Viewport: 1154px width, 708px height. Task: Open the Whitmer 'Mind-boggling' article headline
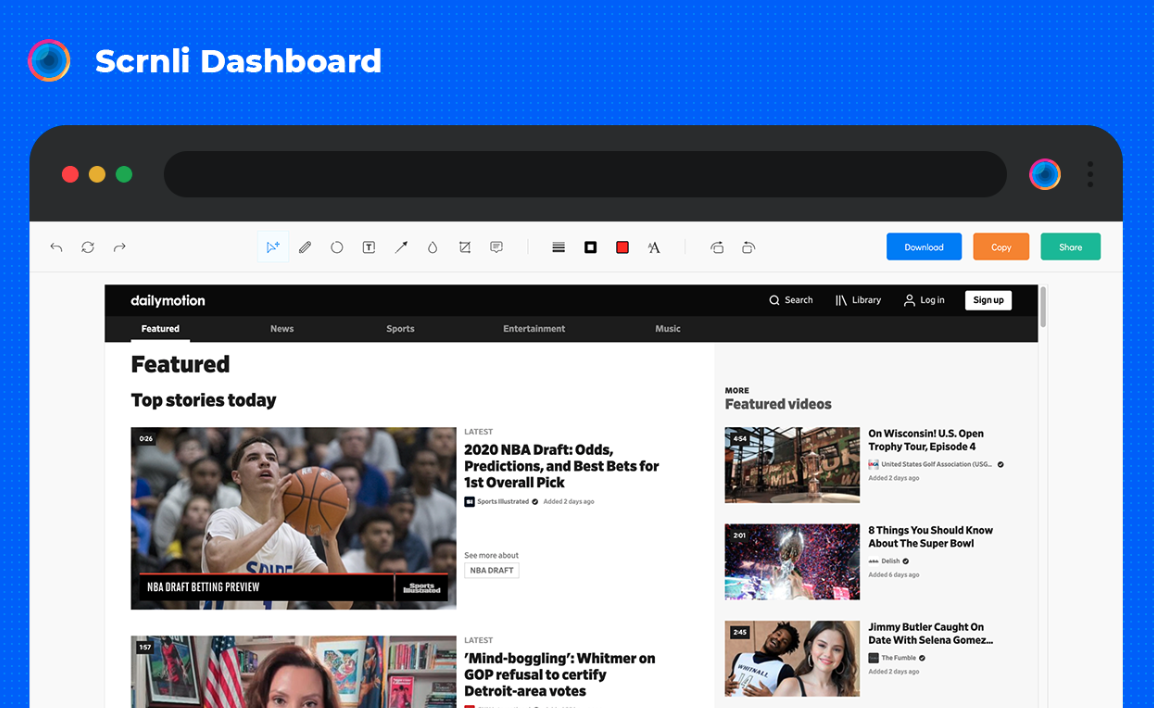click(x=559, y=675)
